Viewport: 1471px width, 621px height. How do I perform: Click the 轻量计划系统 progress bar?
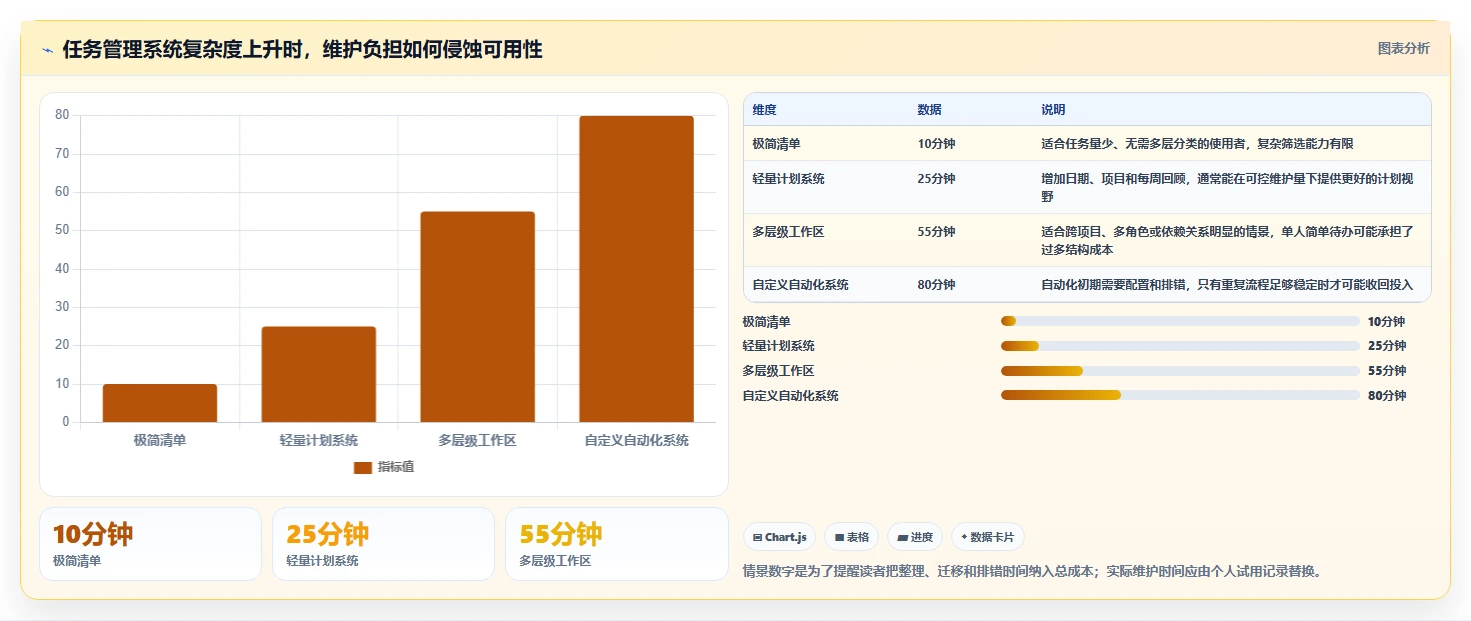(x=1180, y=346)
